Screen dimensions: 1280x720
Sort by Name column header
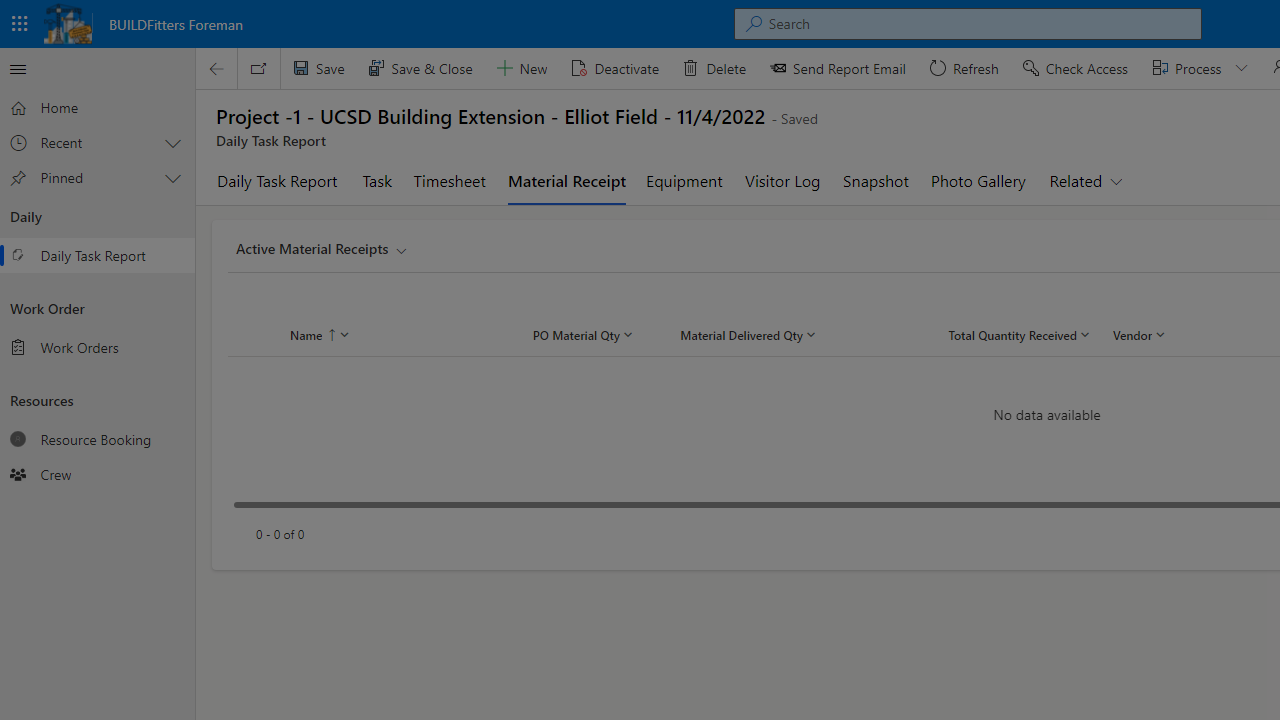coord(319,336)
